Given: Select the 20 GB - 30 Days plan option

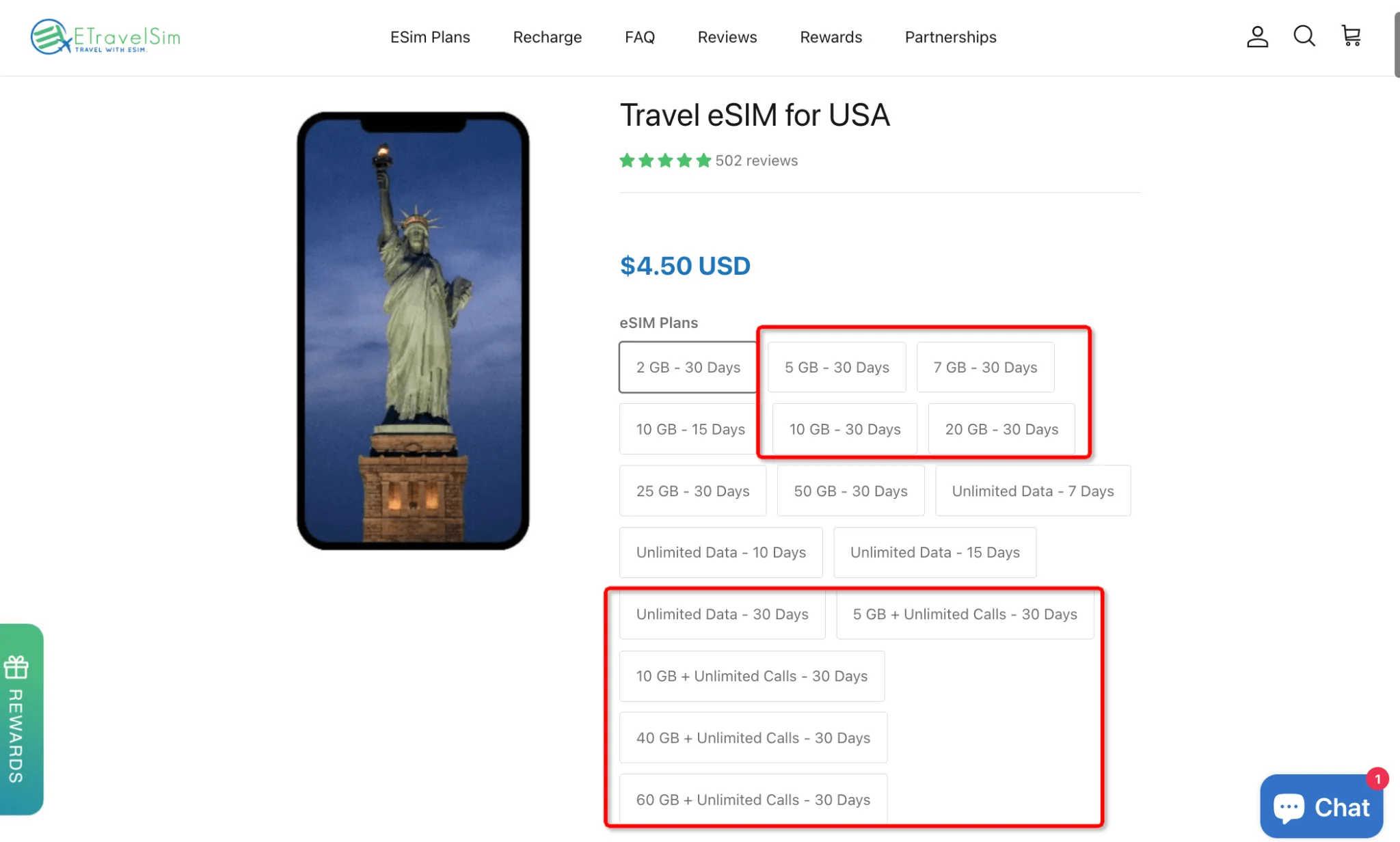Looking at the screenshot, I should click(1001, 428).
